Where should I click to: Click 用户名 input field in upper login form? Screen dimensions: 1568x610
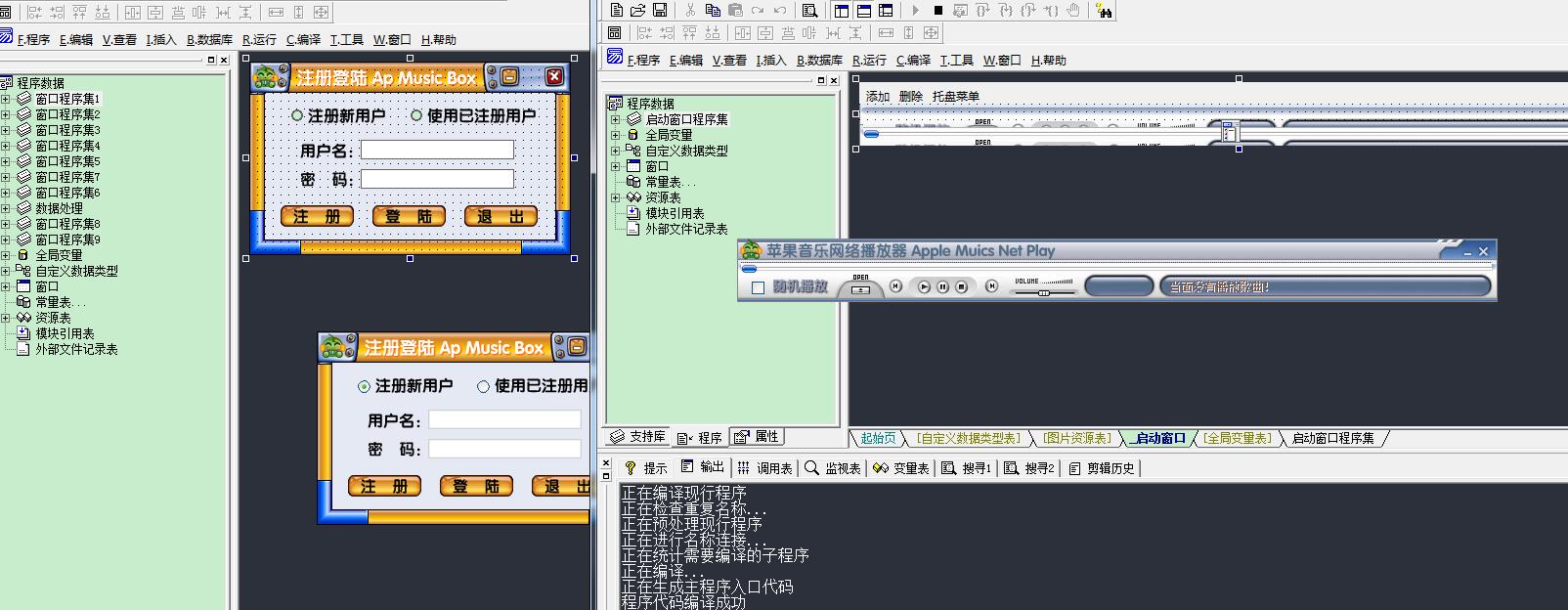pyautogui.click(x=437, y=150)
